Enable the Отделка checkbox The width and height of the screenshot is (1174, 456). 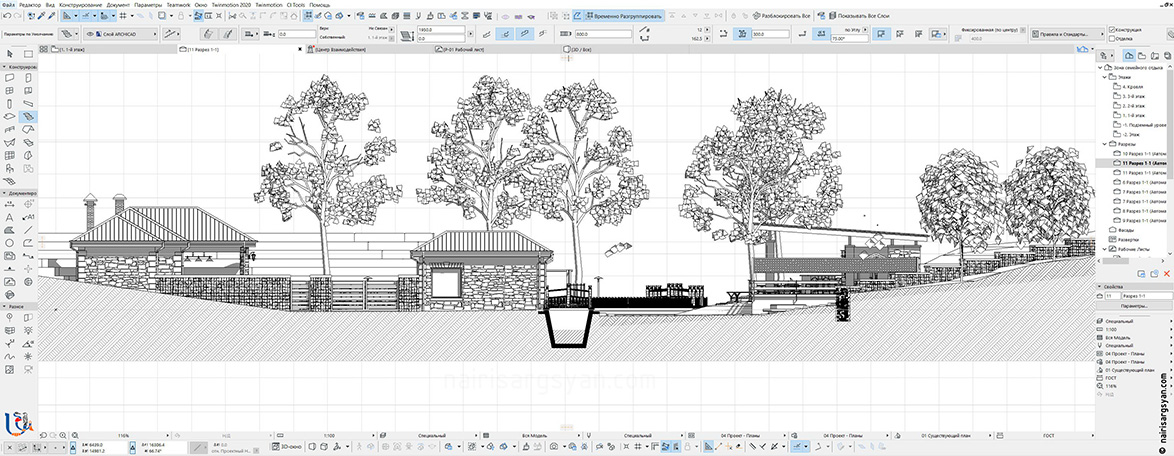tap(1111, 38)
